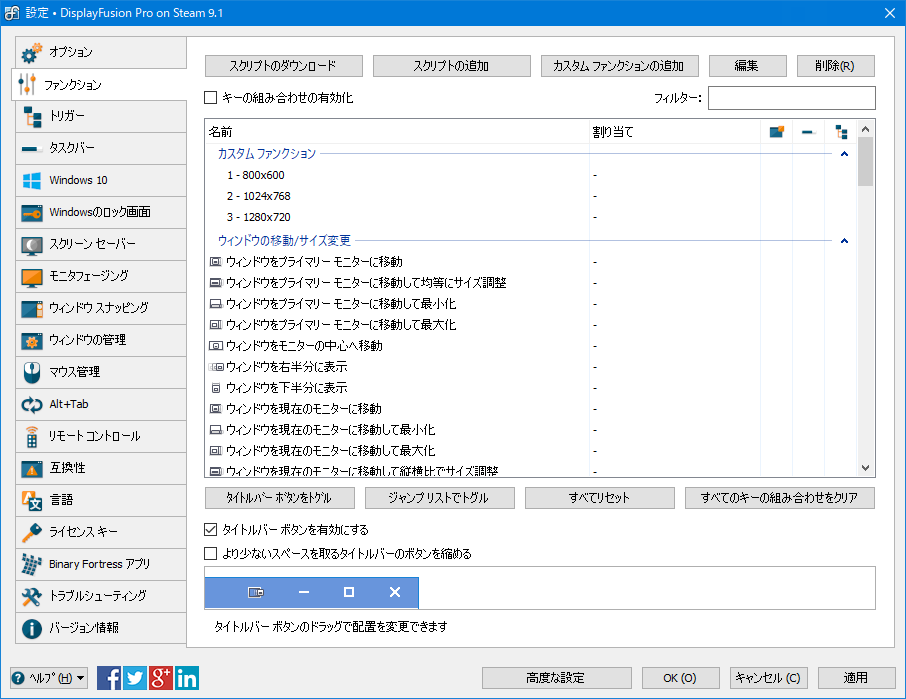Open the マウス管理 settings section icon

tap(30, 373)
